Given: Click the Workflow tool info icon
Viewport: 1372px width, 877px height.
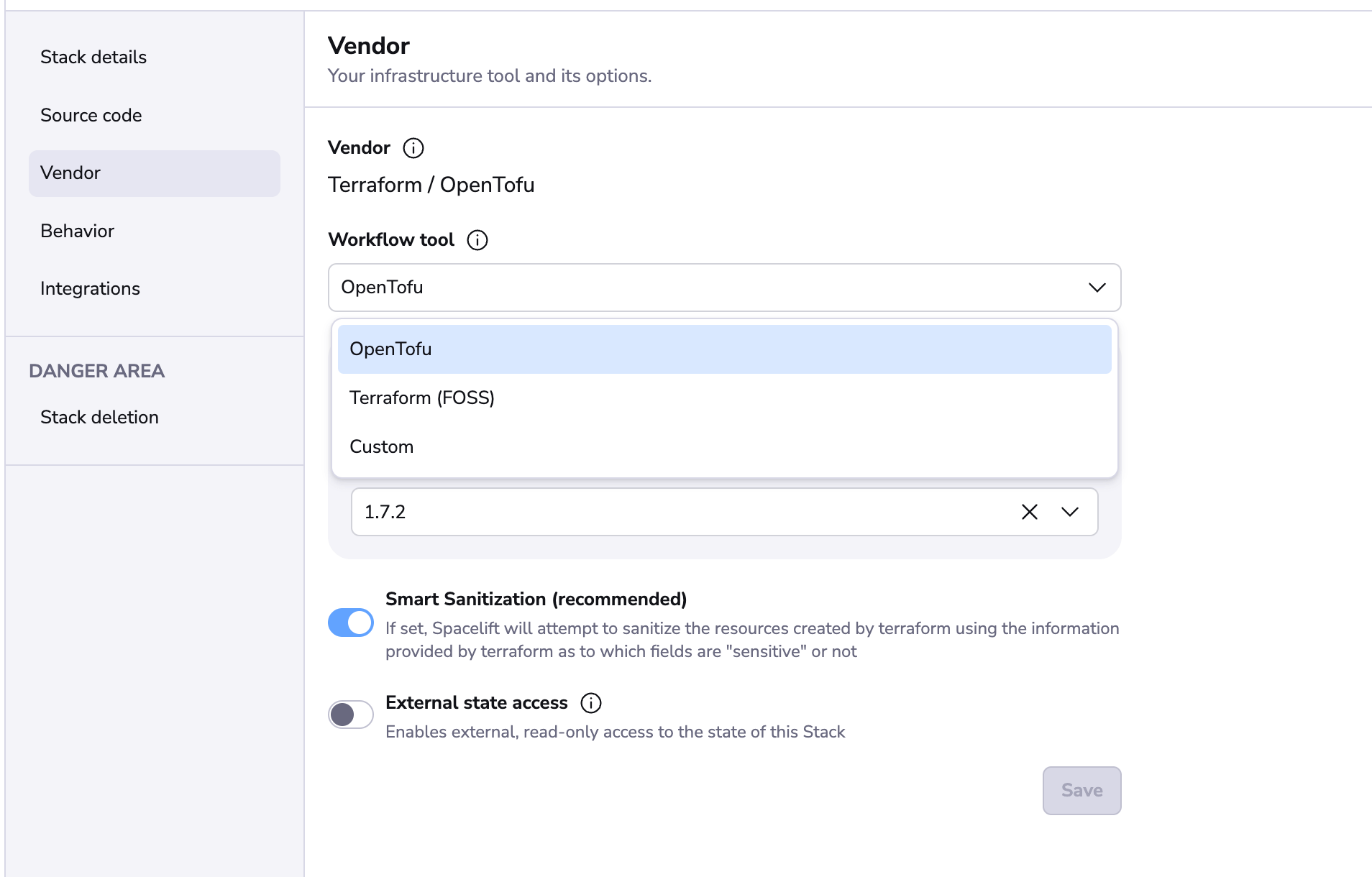Looking at the screenshot, I should coord(476,240).
